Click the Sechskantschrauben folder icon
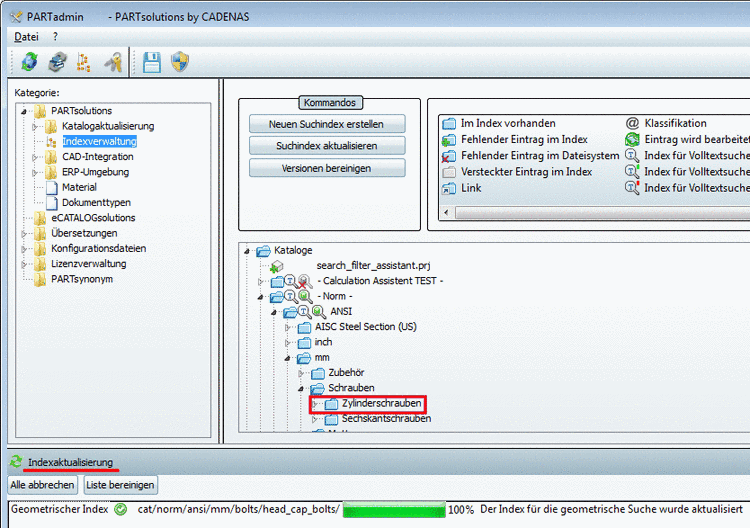 click(x=331, y=419)
